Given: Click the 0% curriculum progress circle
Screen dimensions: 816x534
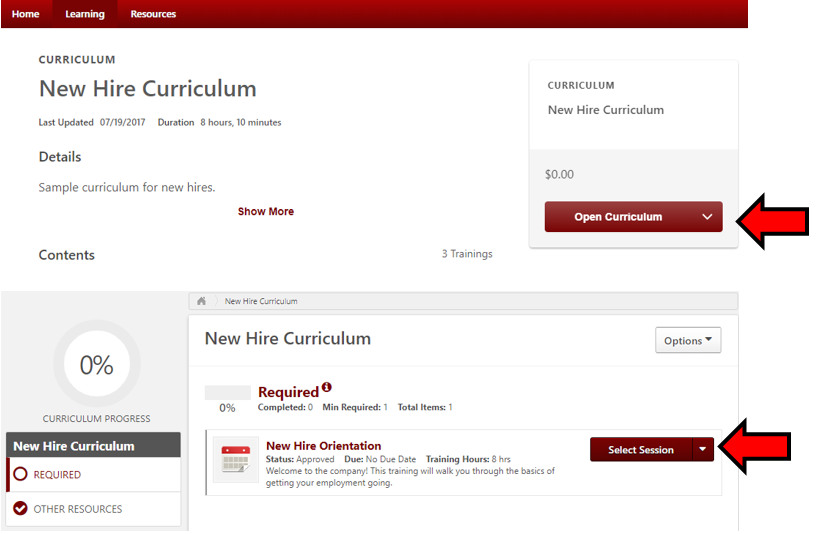Looking at the screenshot, I should click(96, 365).
